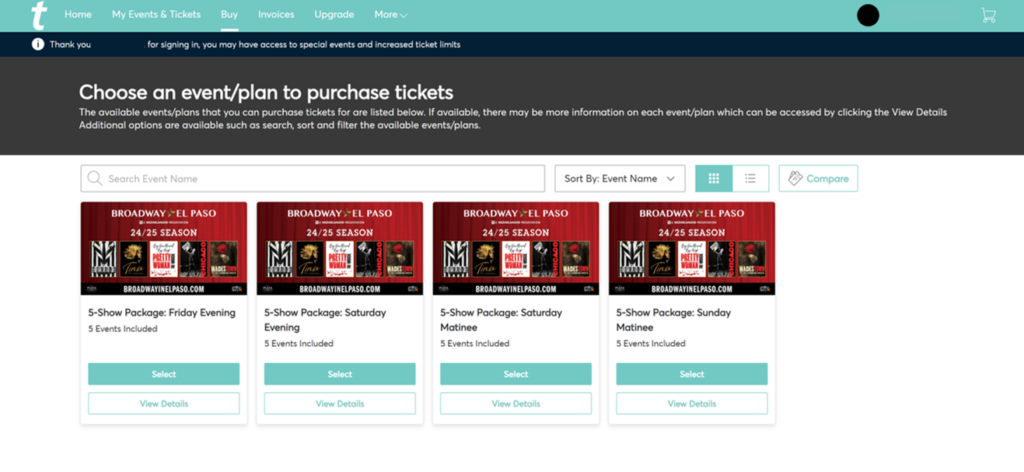This screenshot has height=472, width=1024.
Task: View details for Sunday Matinee package
Action: [692, 404]
